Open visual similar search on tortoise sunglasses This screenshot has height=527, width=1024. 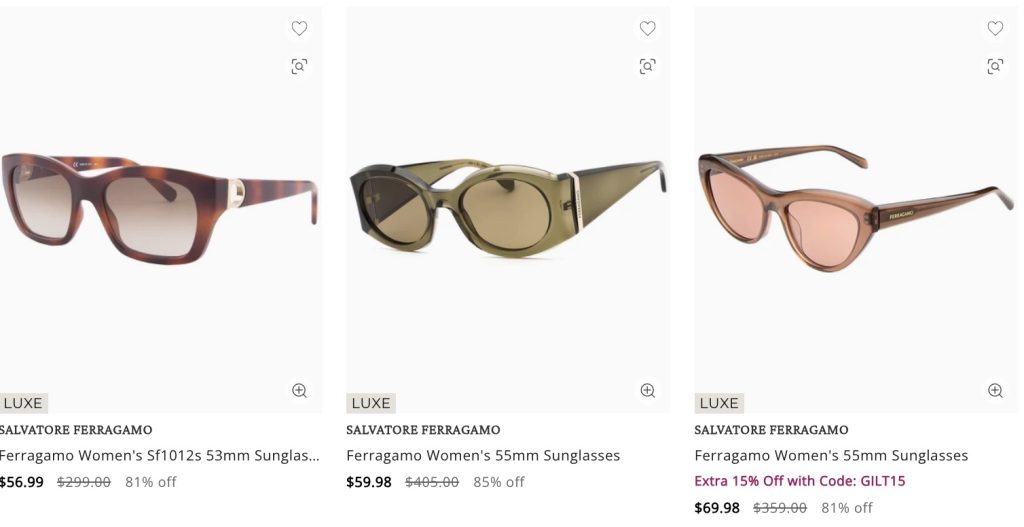tap(299, 66)
